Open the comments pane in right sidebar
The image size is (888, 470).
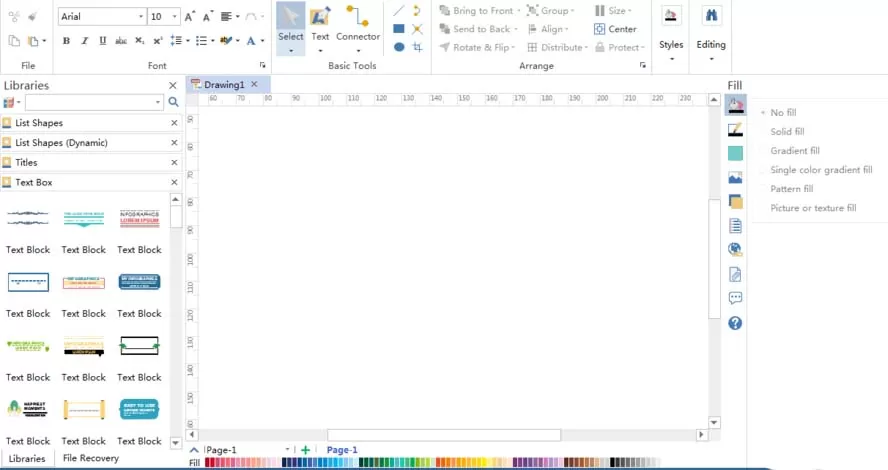tap(735, 298)
